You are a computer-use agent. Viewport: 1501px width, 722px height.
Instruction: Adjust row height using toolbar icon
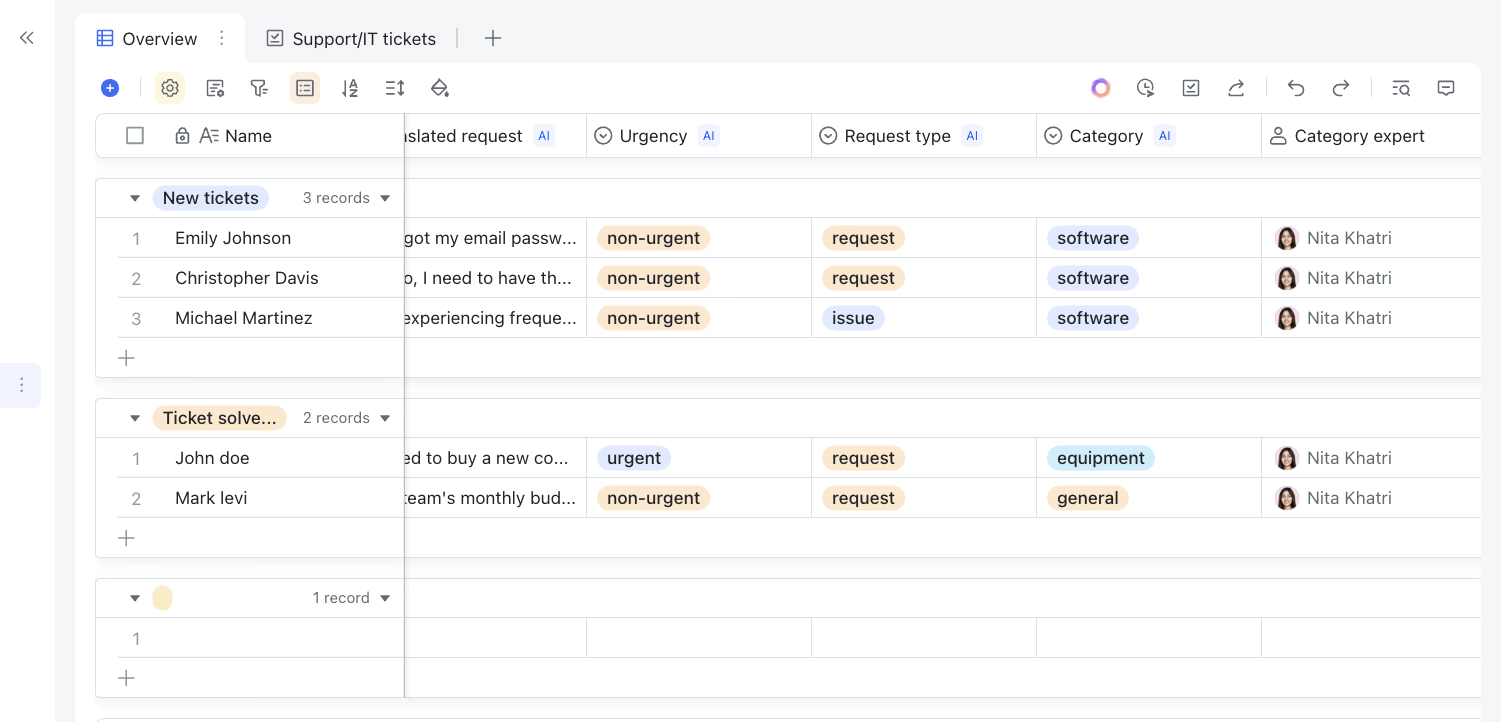[x=394, y=88]
